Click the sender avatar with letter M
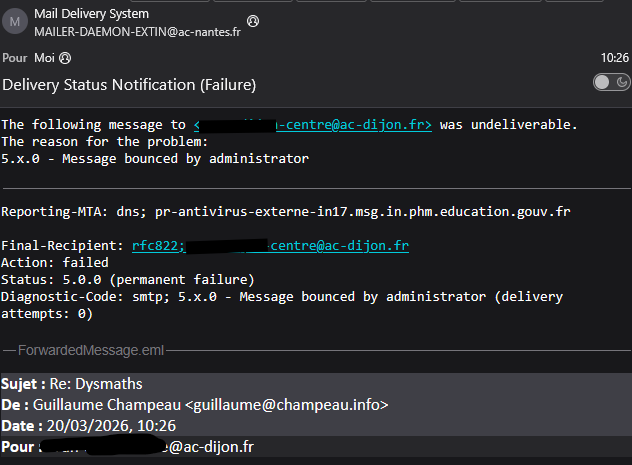Screen dimensions: 632x465 point(15,21)
